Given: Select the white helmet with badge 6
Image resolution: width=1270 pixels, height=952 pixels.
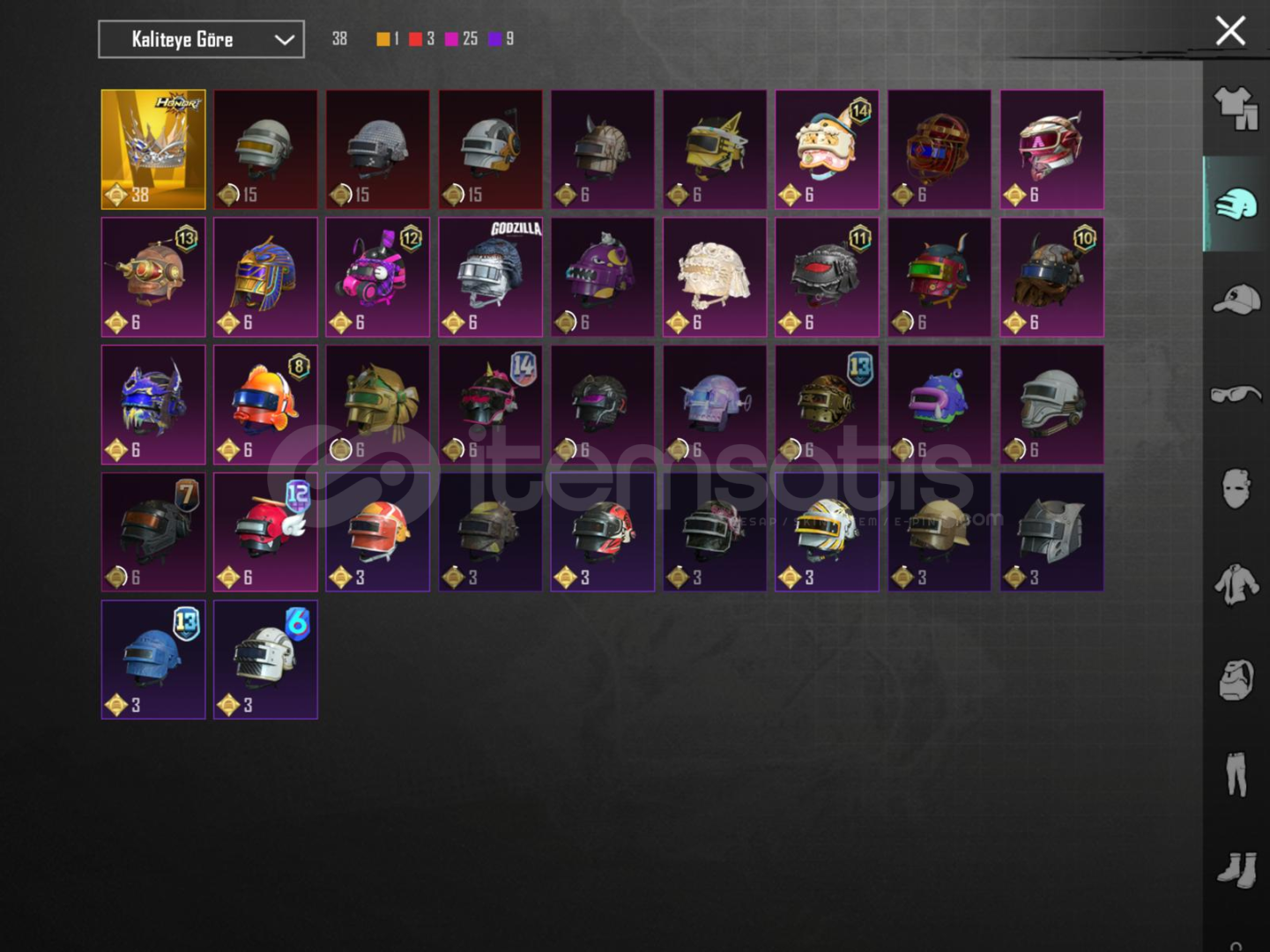Looking at the screenshot, I should tap(265, 659).
